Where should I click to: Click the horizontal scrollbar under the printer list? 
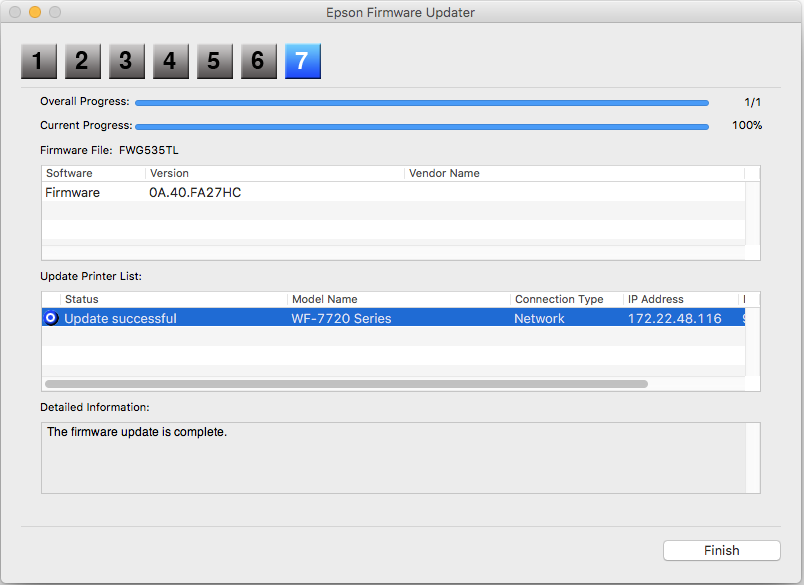[x=347, y=384]
